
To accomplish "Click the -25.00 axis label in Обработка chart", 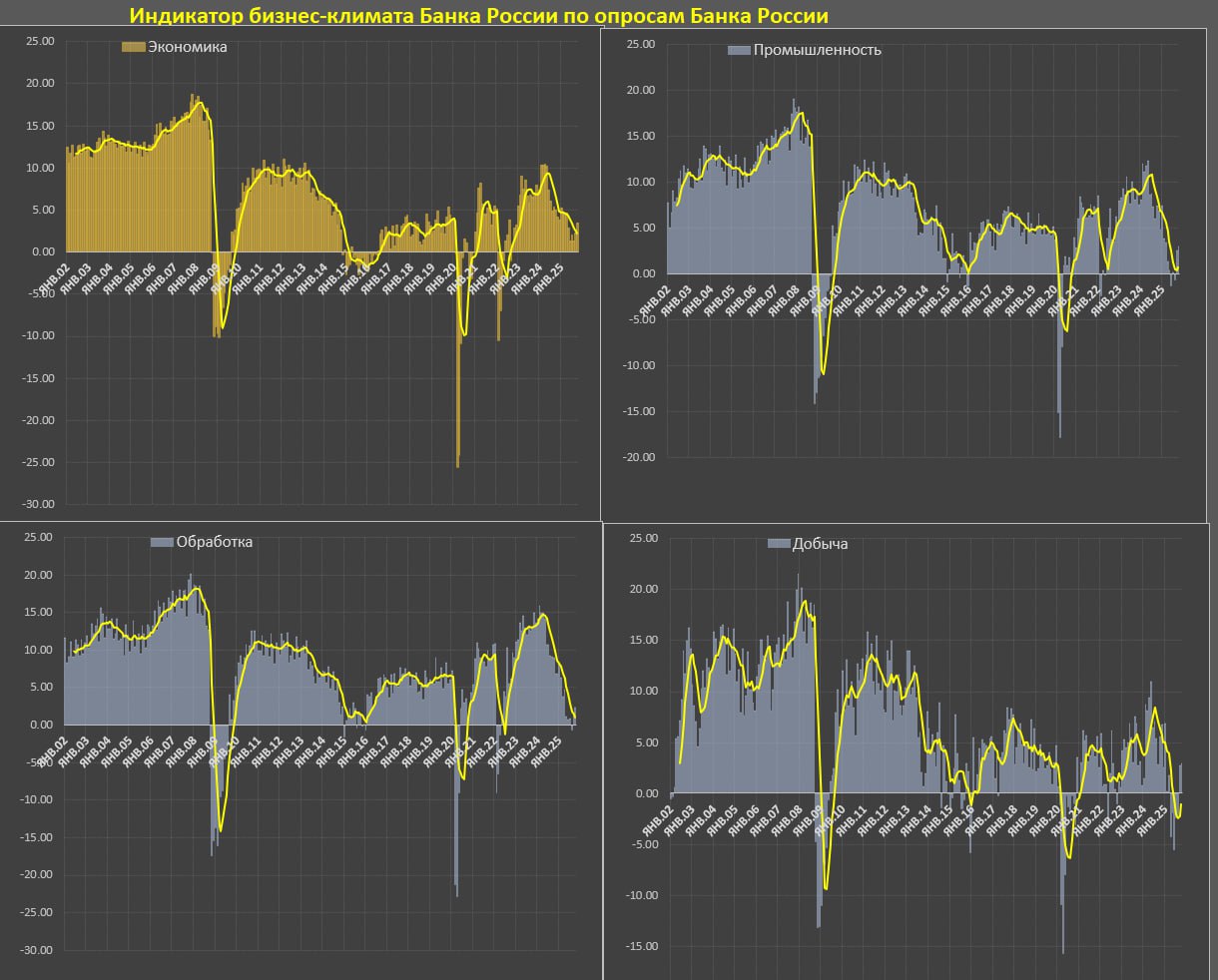I will 38,912.
